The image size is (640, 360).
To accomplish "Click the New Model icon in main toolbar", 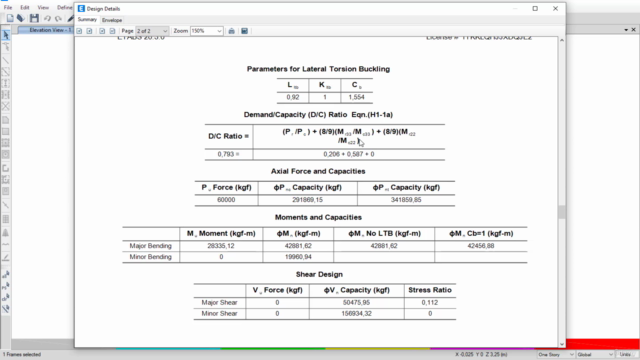I will [x=10, y=18].
